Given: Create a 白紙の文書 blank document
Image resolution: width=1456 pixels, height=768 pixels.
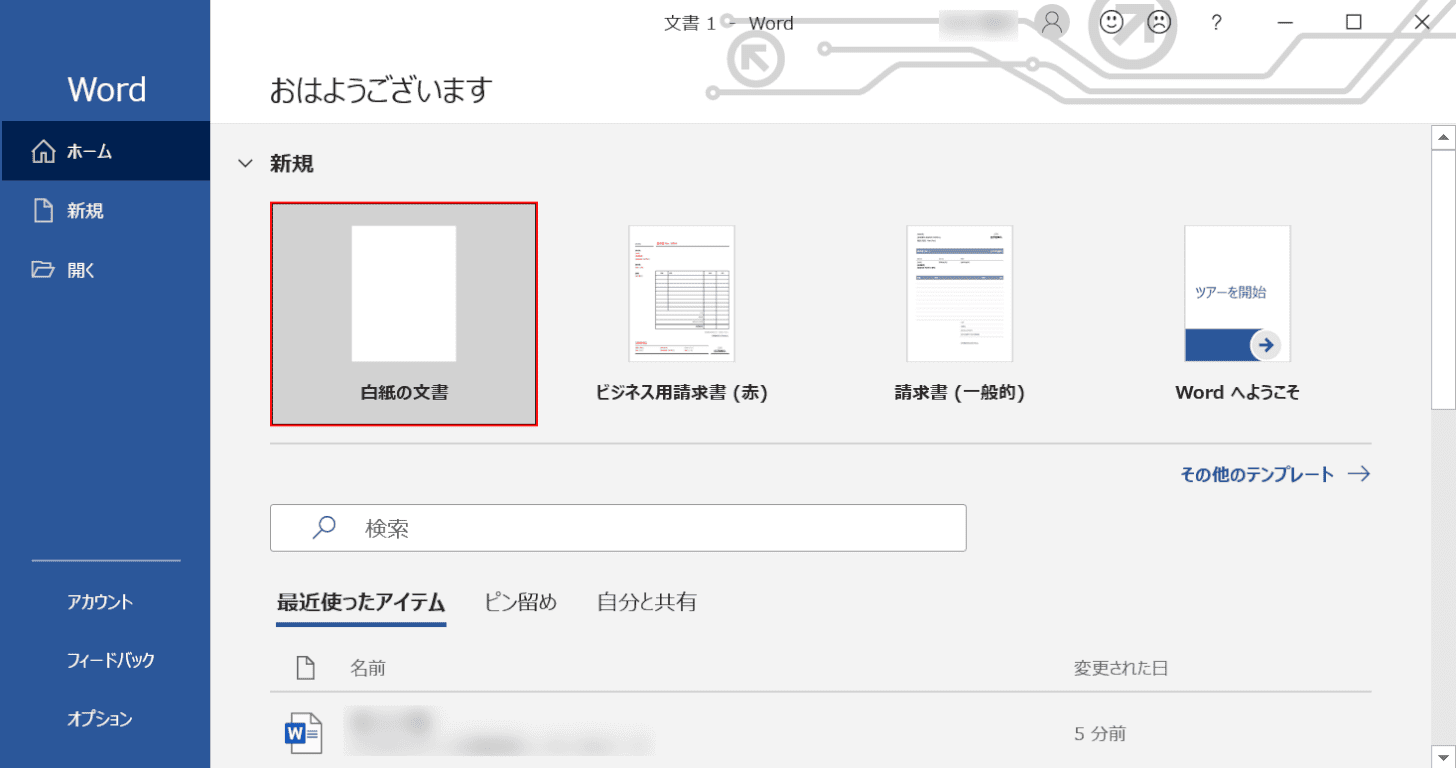Looking at the screenshot, I should pos(404,314).
